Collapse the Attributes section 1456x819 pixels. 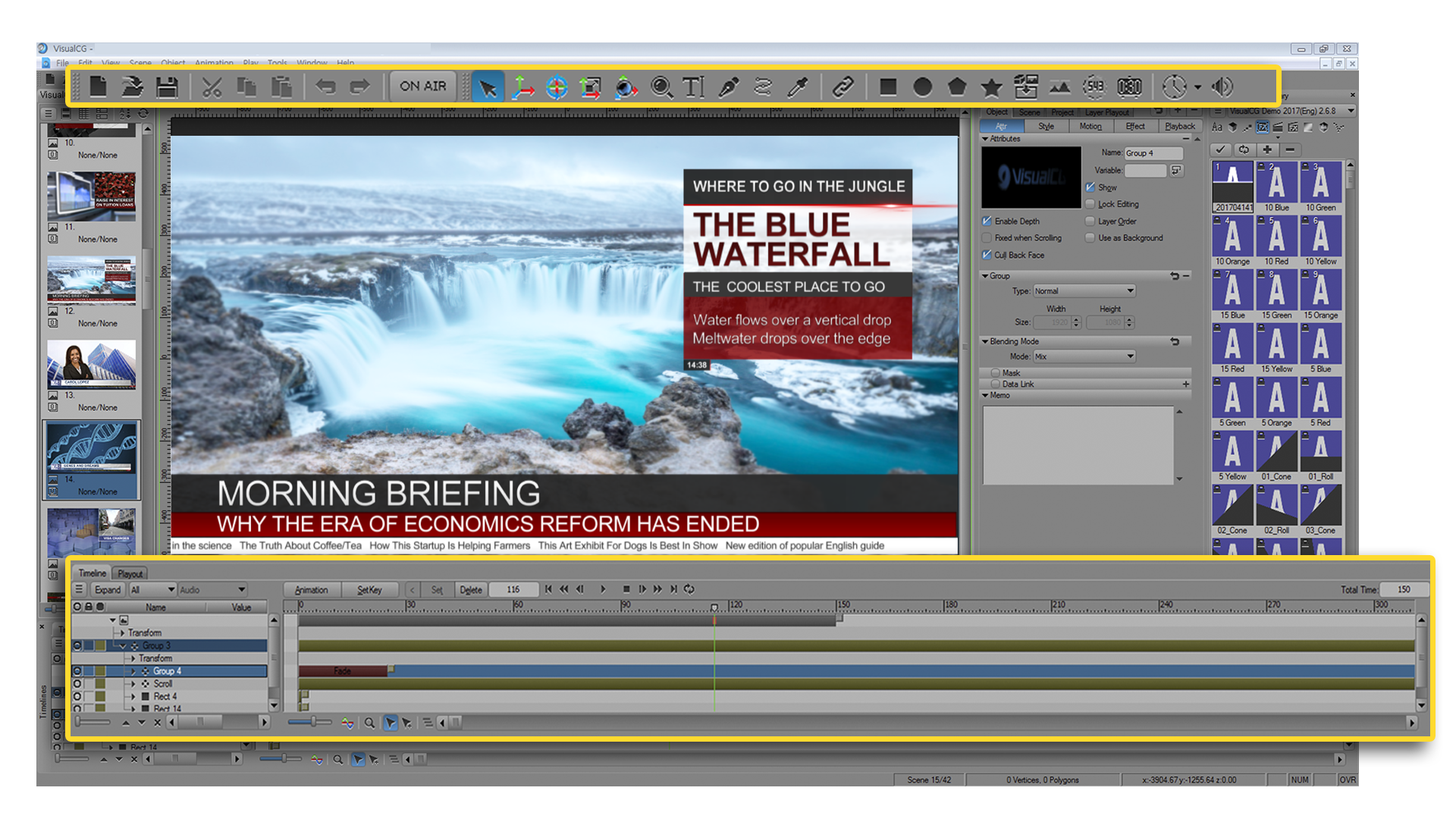coord(985,139)
